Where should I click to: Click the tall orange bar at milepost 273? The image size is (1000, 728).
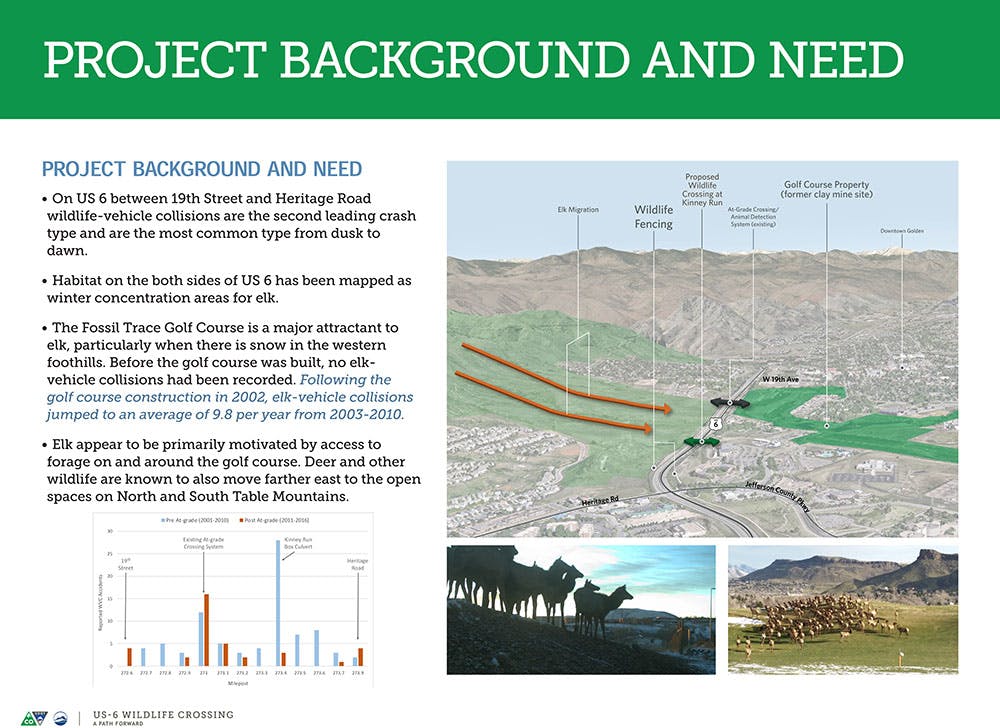(206, 630)
